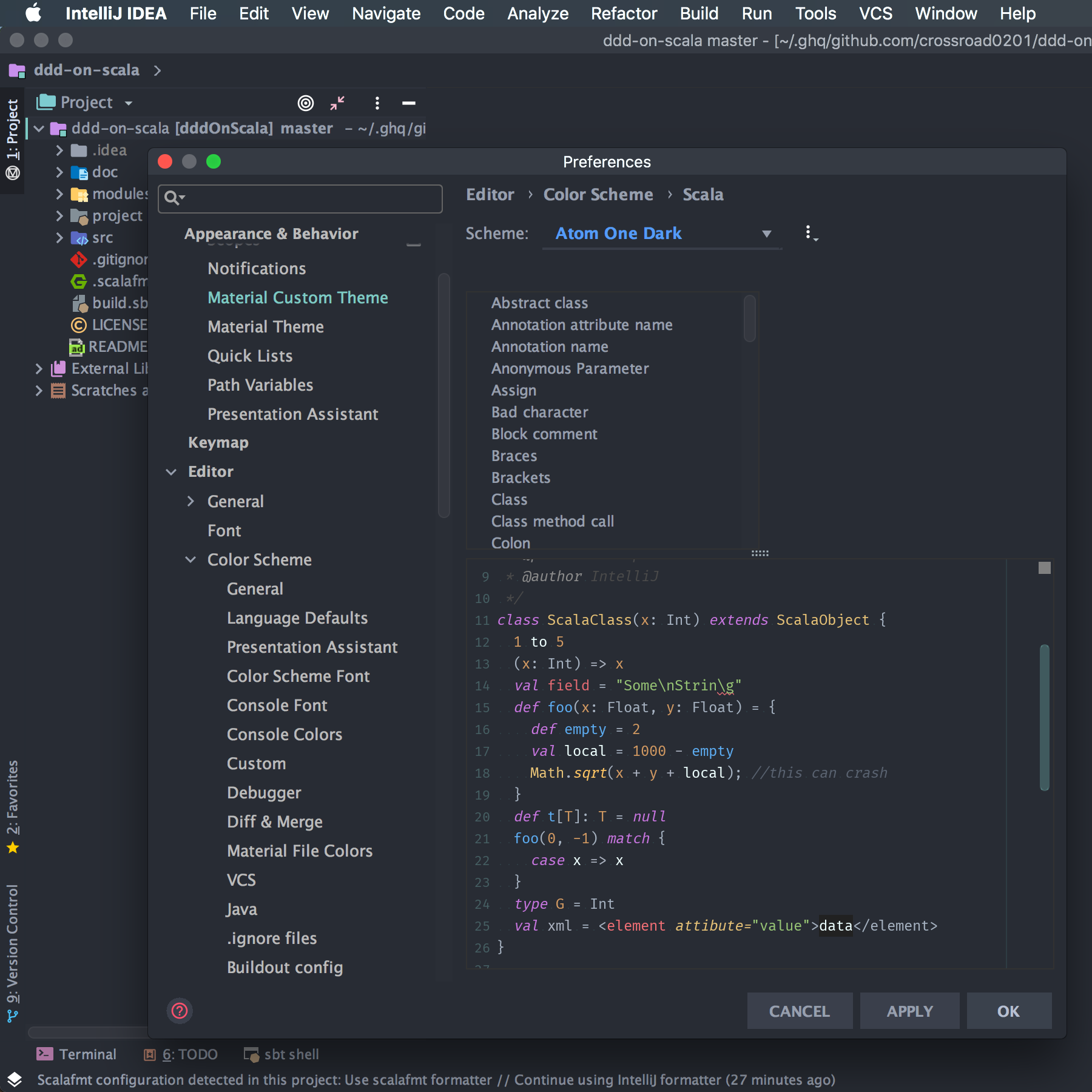Click the .gitignore file icon
This screenshot has height=1092, width=1092.
[79, 260]
